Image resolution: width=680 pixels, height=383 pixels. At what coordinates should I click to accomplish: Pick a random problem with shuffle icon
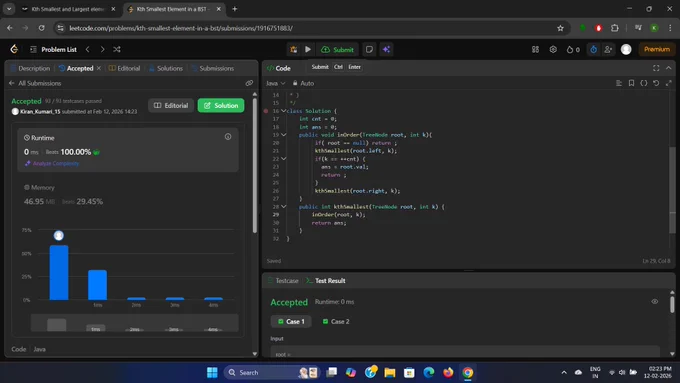click(117, 49)
